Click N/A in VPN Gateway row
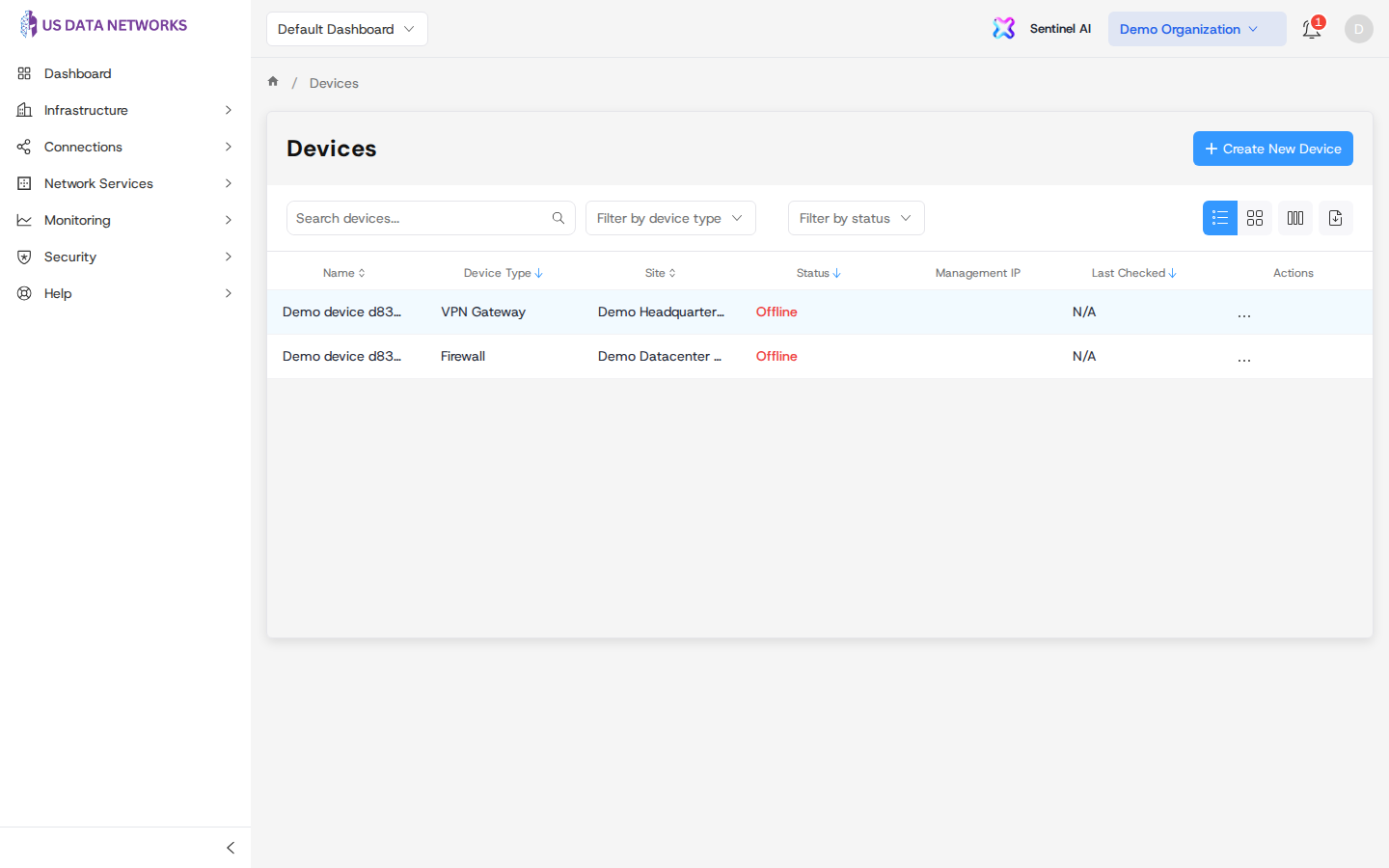1389x868 pixels. point(1084,312)
